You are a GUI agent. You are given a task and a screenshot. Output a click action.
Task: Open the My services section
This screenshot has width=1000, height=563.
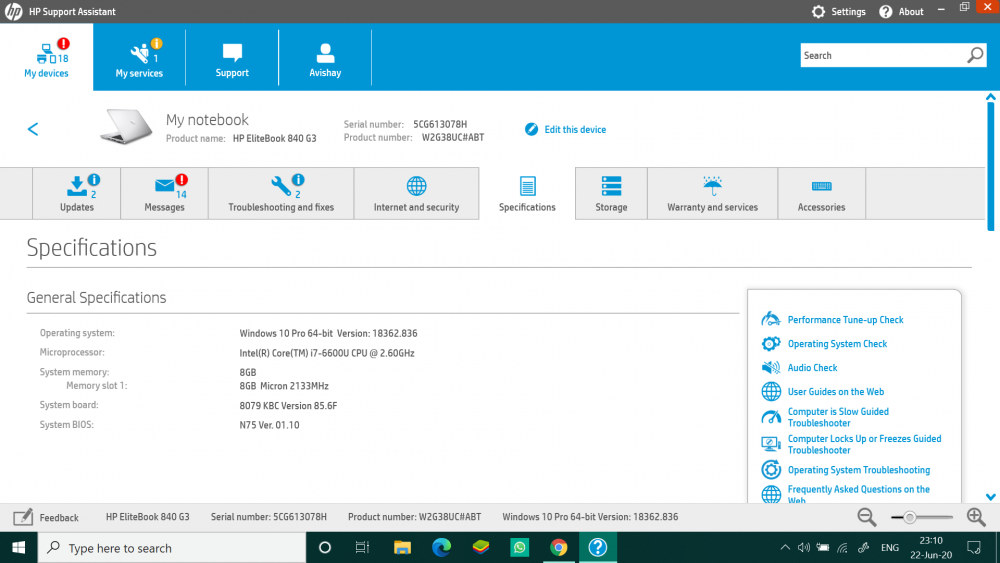click(x=139, y=57)
